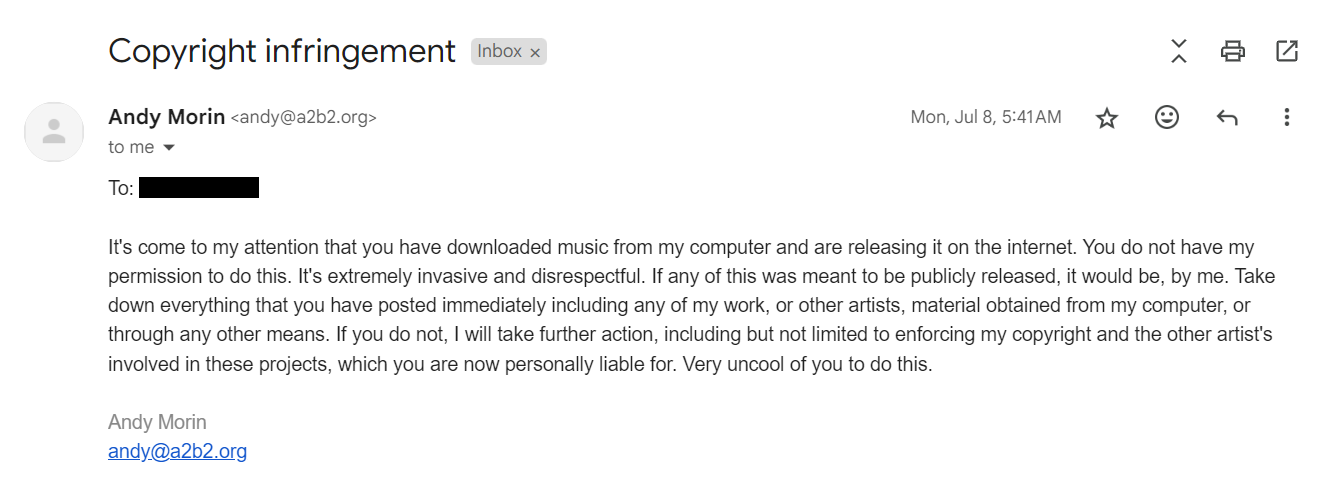Click the sender's profile avatar
Screen dimensions: 1326x497
tap(54, 131)
